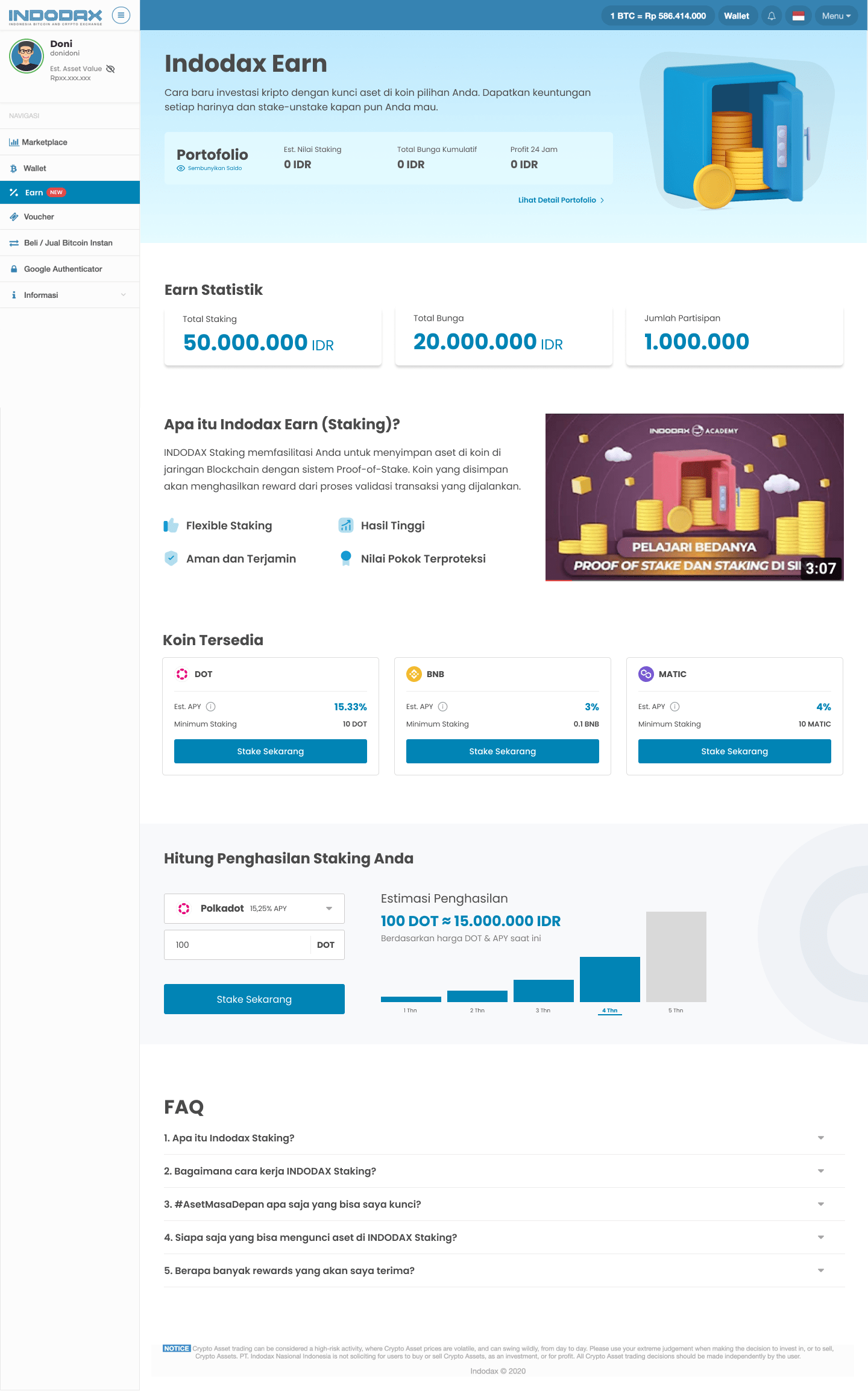Click the BNB coin icon
The image size is (868, 1391).
[414, 674]
